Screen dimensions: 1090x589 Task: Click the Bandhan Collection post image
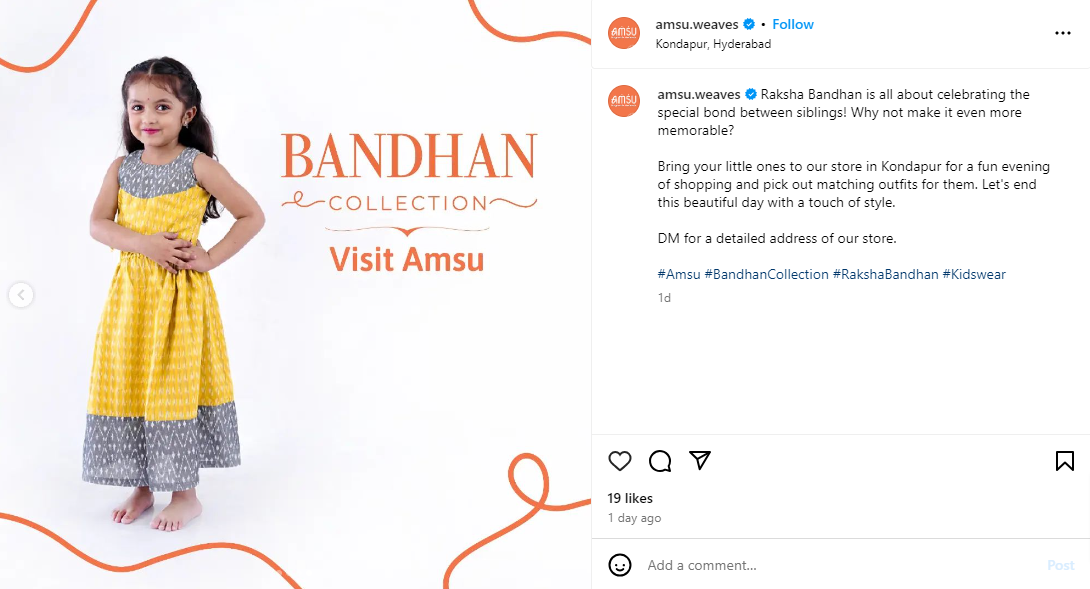coord(295,295)
